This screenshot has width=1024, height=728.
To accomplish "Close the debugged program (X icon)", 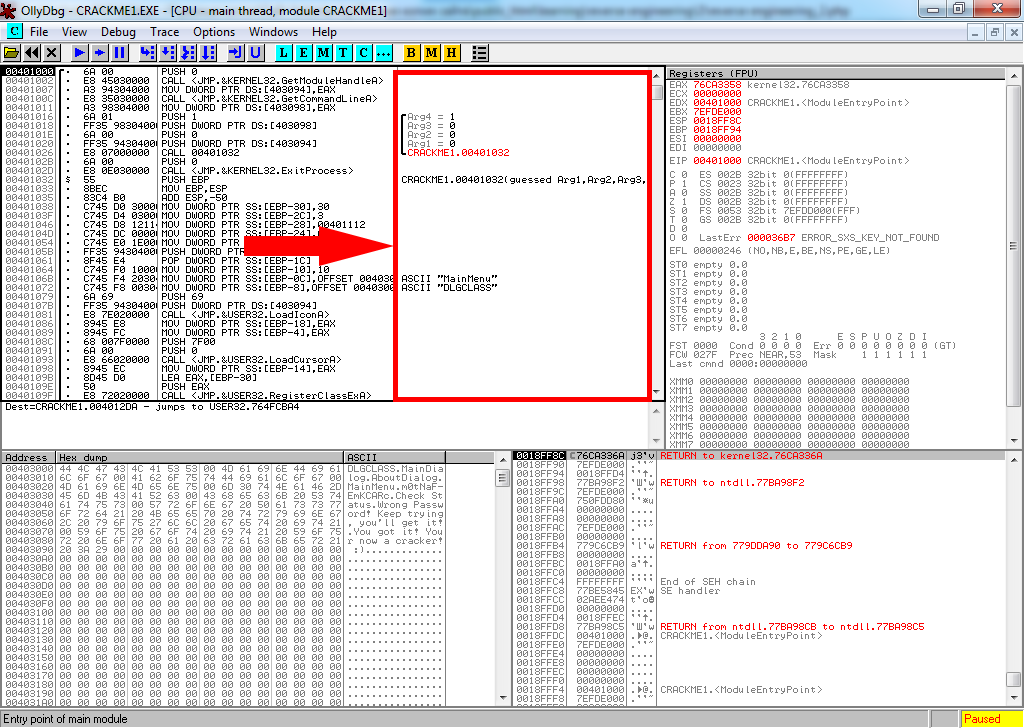I will click(x=52, y=52).
